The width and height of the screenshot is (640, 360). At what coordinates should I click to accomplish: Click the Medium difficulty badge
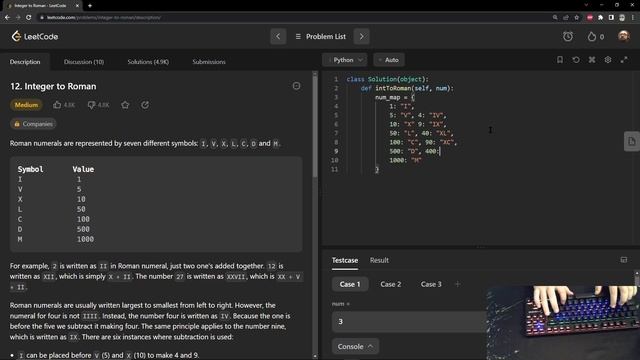[26, 105]
